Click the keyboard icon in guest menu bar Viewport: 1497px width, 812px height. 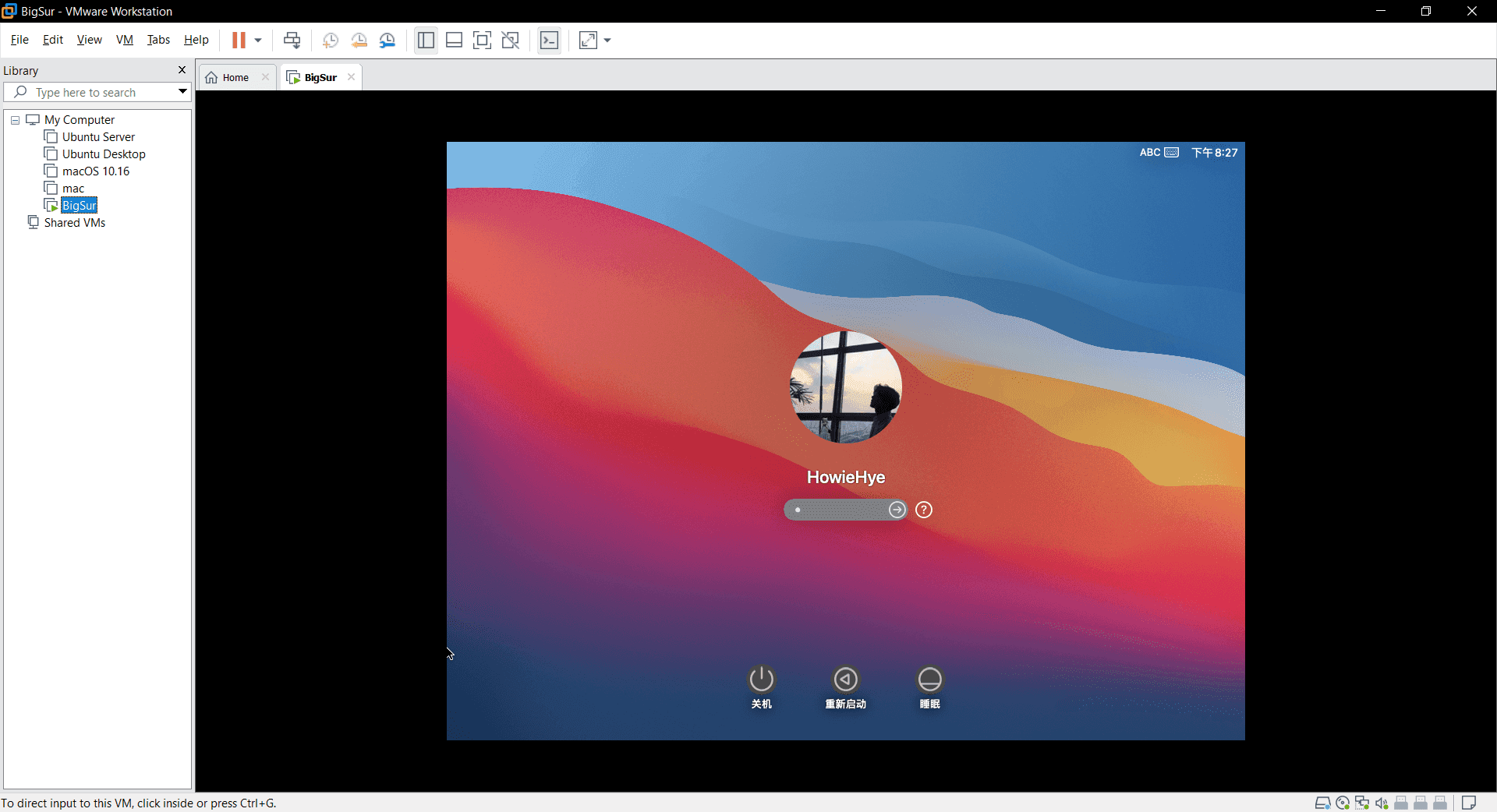coord(1171,153)
